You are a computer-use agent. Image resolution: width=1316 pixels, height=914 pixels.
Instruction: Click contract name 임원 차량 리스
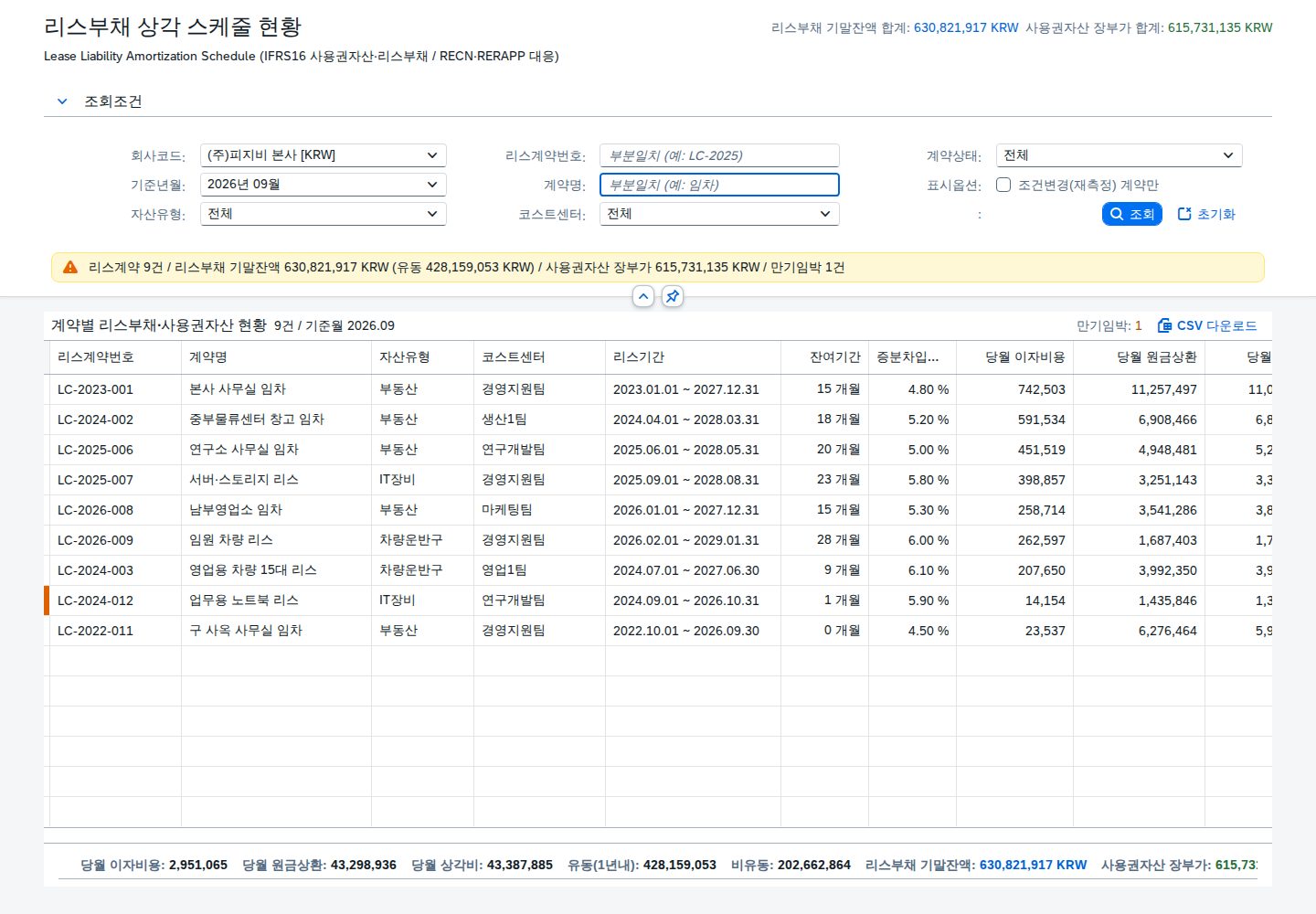click(231, 540)
